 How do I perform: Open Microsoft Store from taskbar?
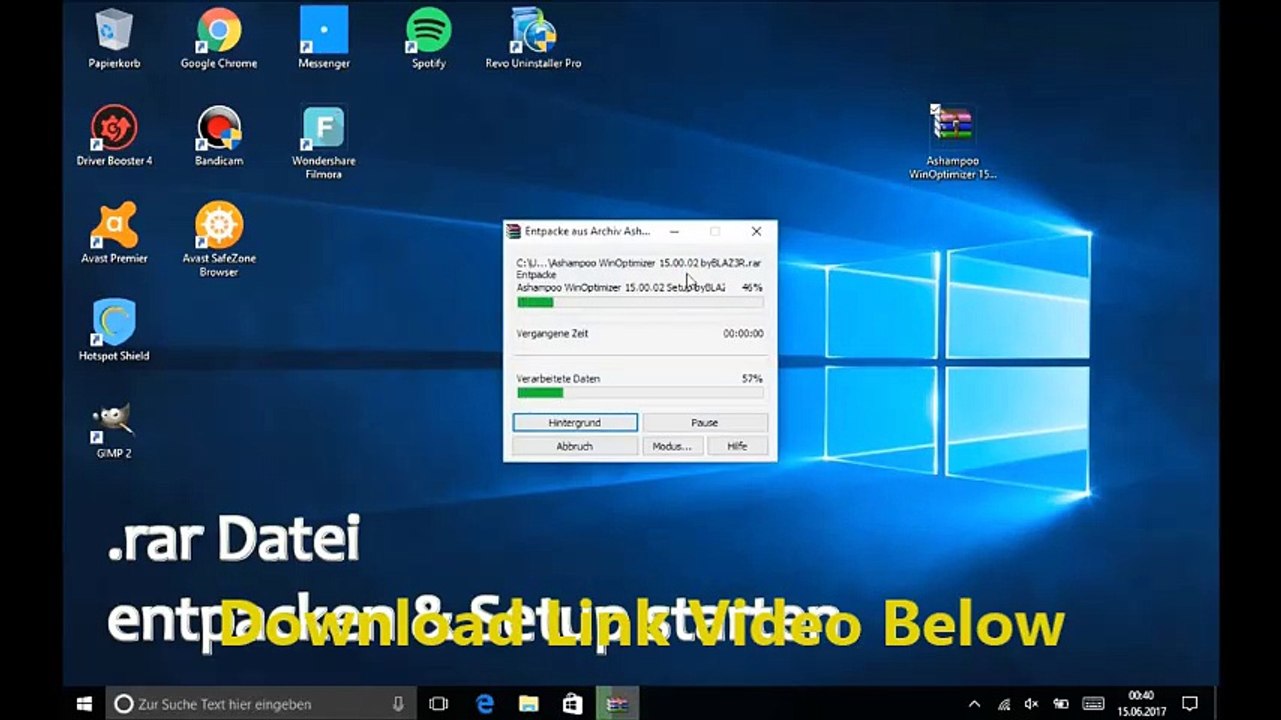pos(573,704)
